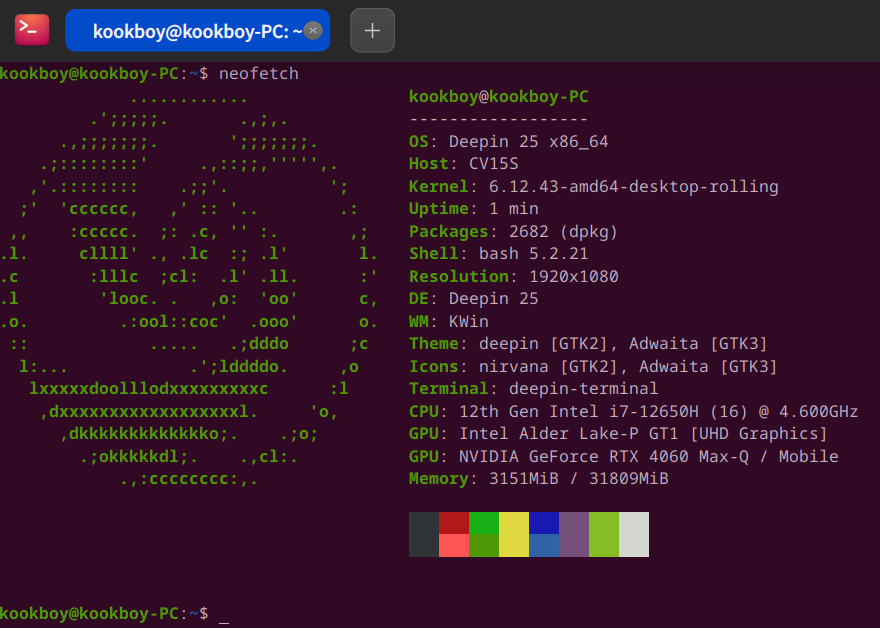Click the CPU line showing i7-12650H
Screen dimensions: 880x628
coord(634,411)
